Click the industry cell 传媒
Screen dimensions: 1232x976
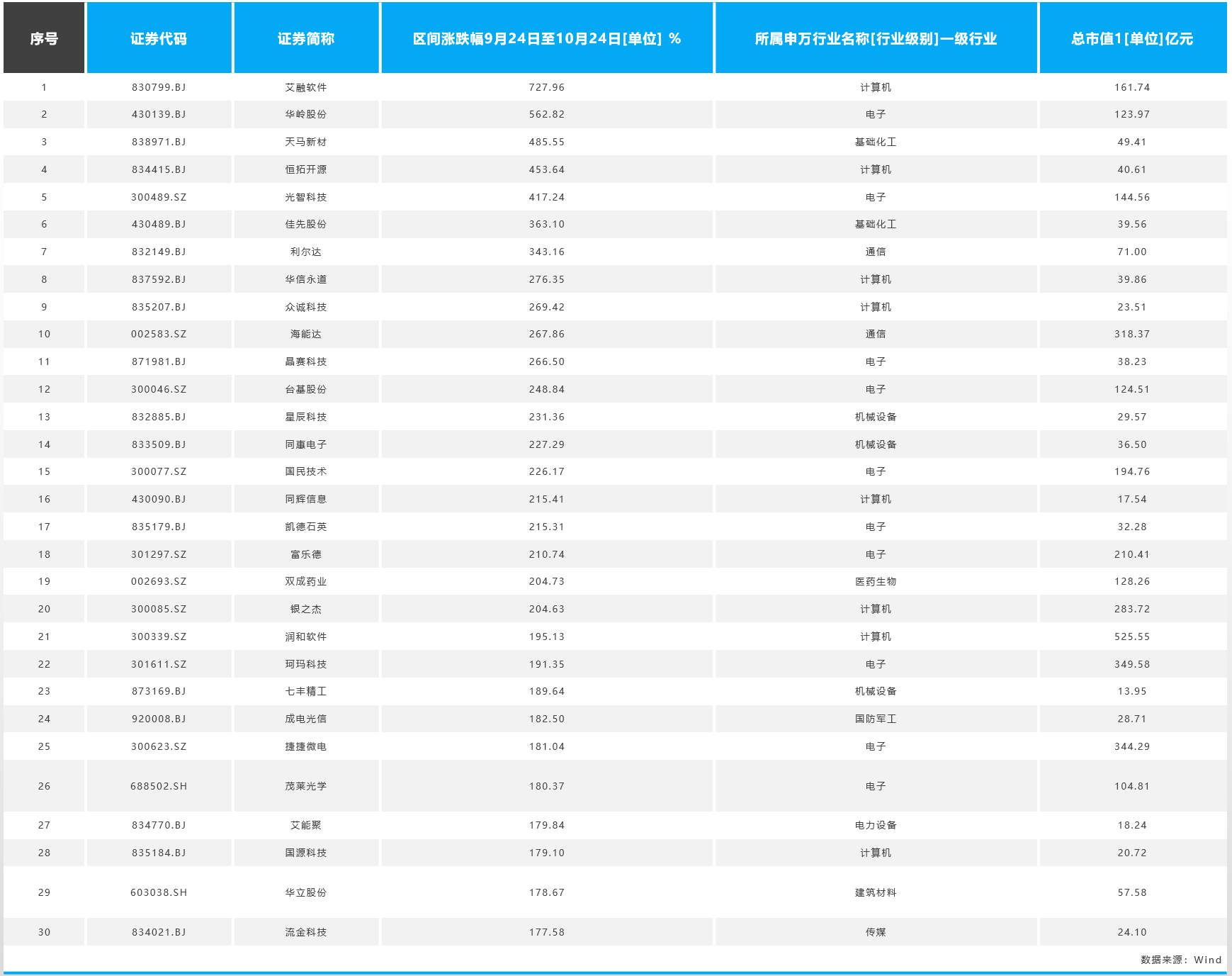pyautogui.click(x=876, y=932)
